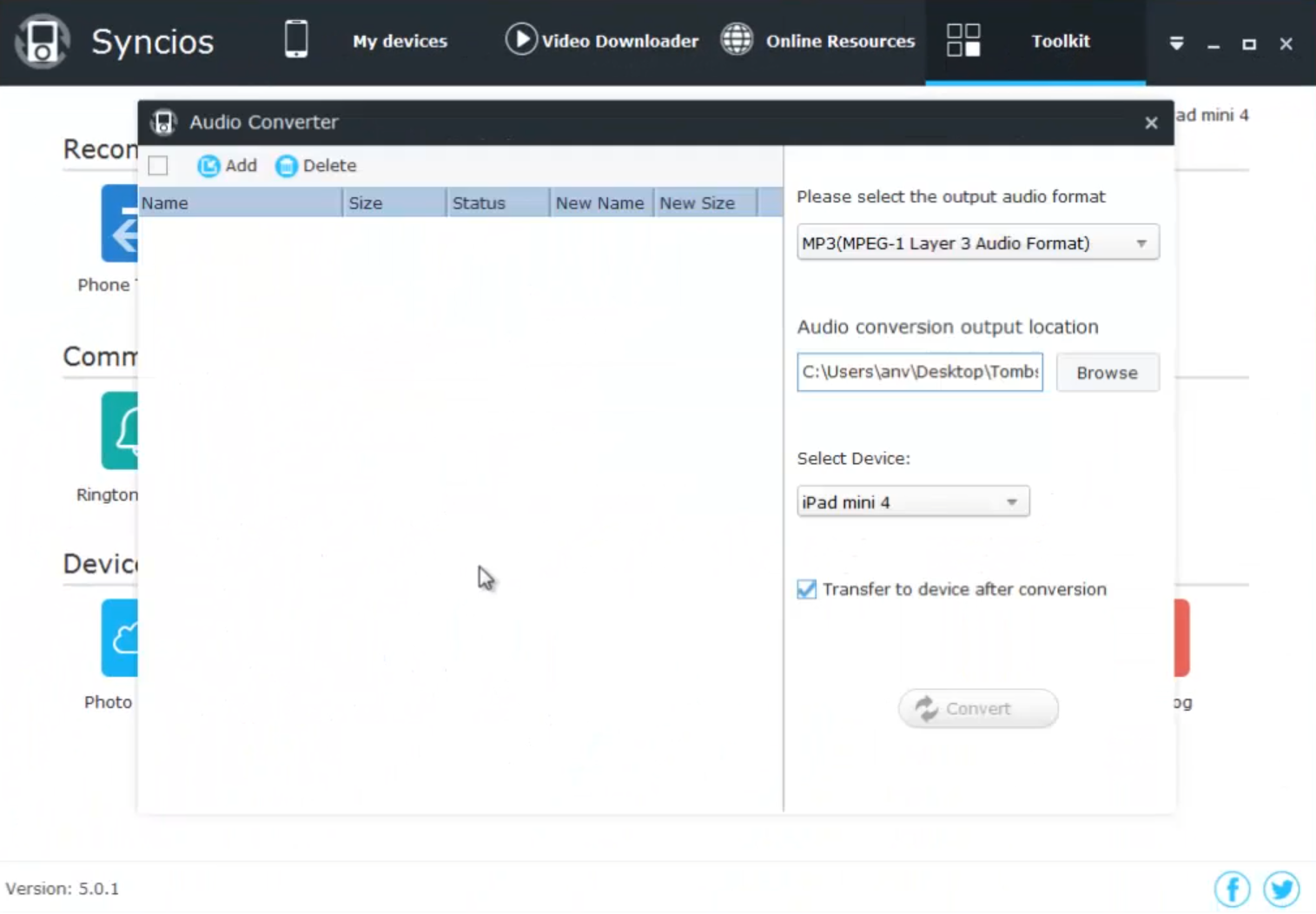The width and height of the screenshot is (1316, 914).
Task: Minimize the Syncios window
Action: [x=1213, y=44]
